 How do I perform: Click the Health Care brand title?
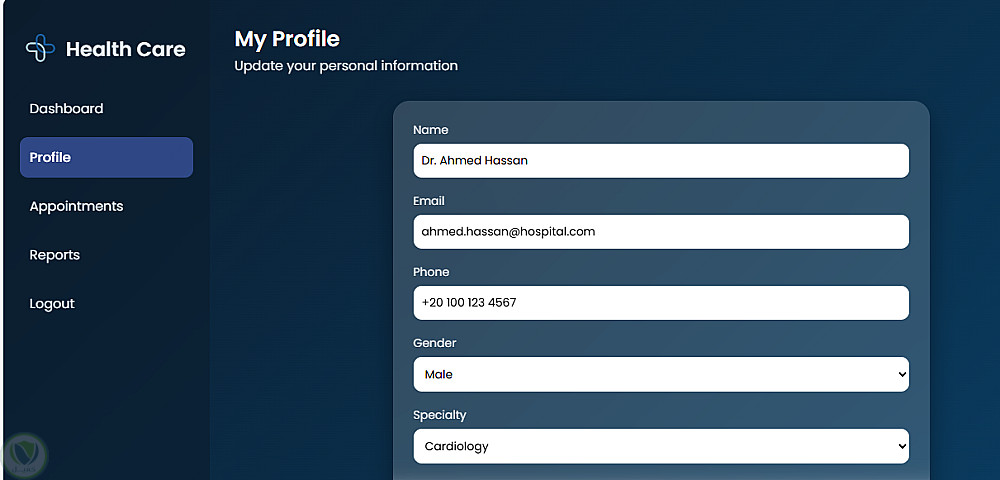(125, 49)
